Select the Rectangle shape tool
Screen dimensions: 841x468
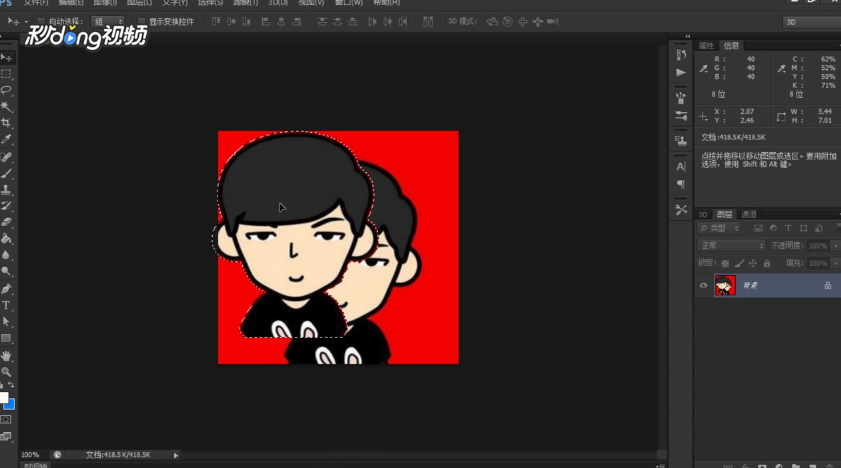(6, 338)
